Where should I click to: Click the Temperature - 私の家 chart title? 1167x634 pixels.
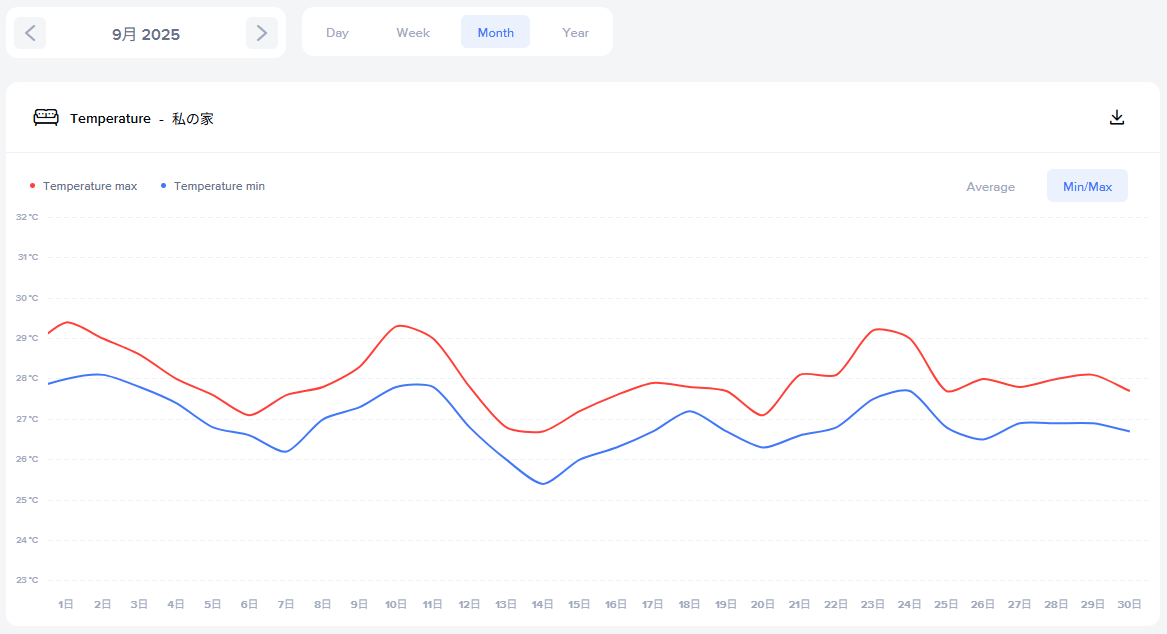(x=141, y=118)
